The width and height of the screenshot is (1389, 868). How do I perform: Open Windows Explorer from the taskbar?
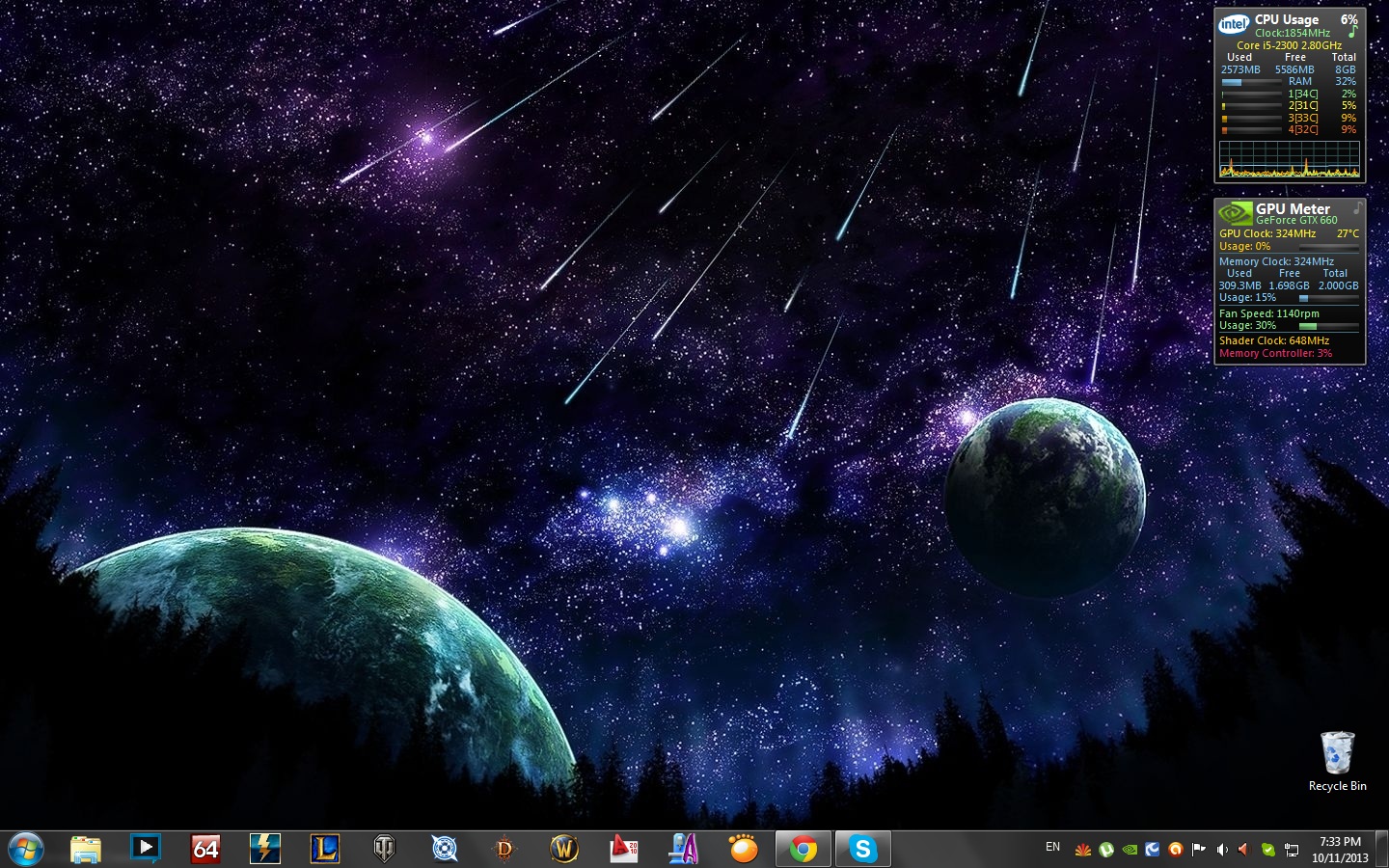86,850
